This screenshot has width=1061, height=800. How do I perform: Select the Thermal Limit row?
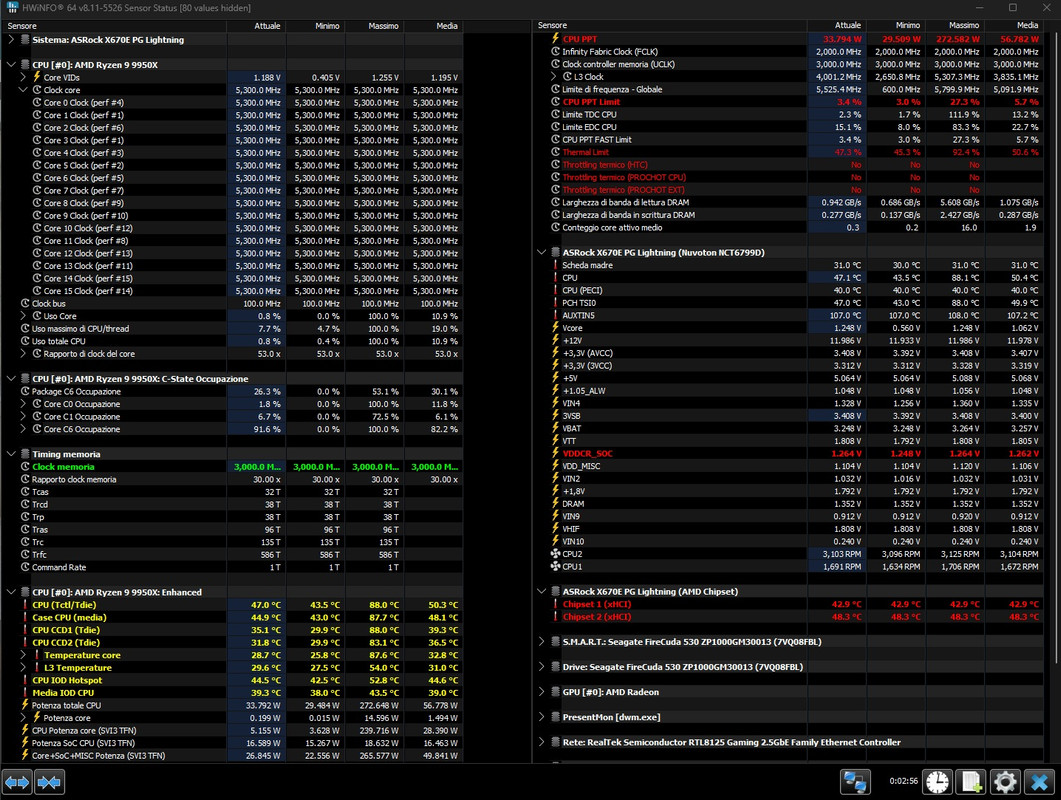click(x=788, y=152)
